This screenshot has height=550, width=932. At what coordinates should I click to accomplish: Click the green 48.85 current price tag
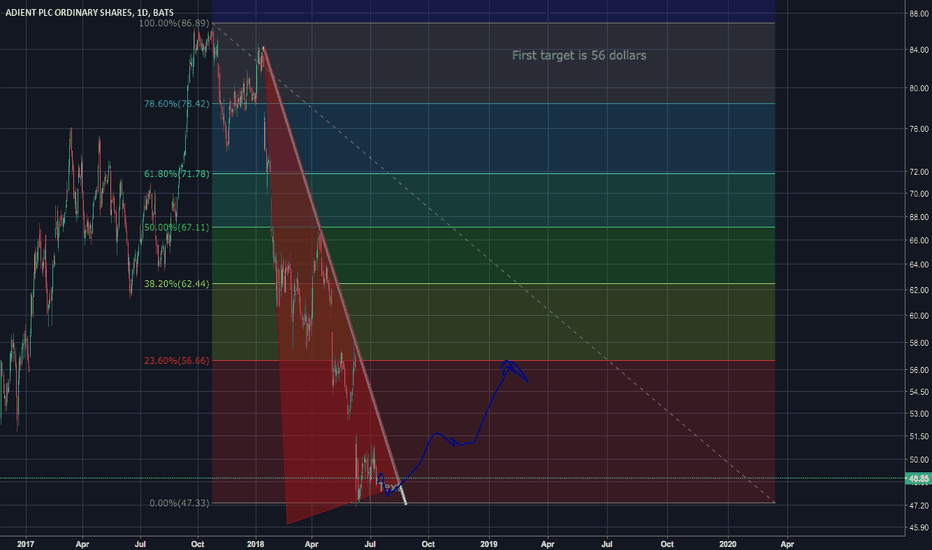[918, 478]
